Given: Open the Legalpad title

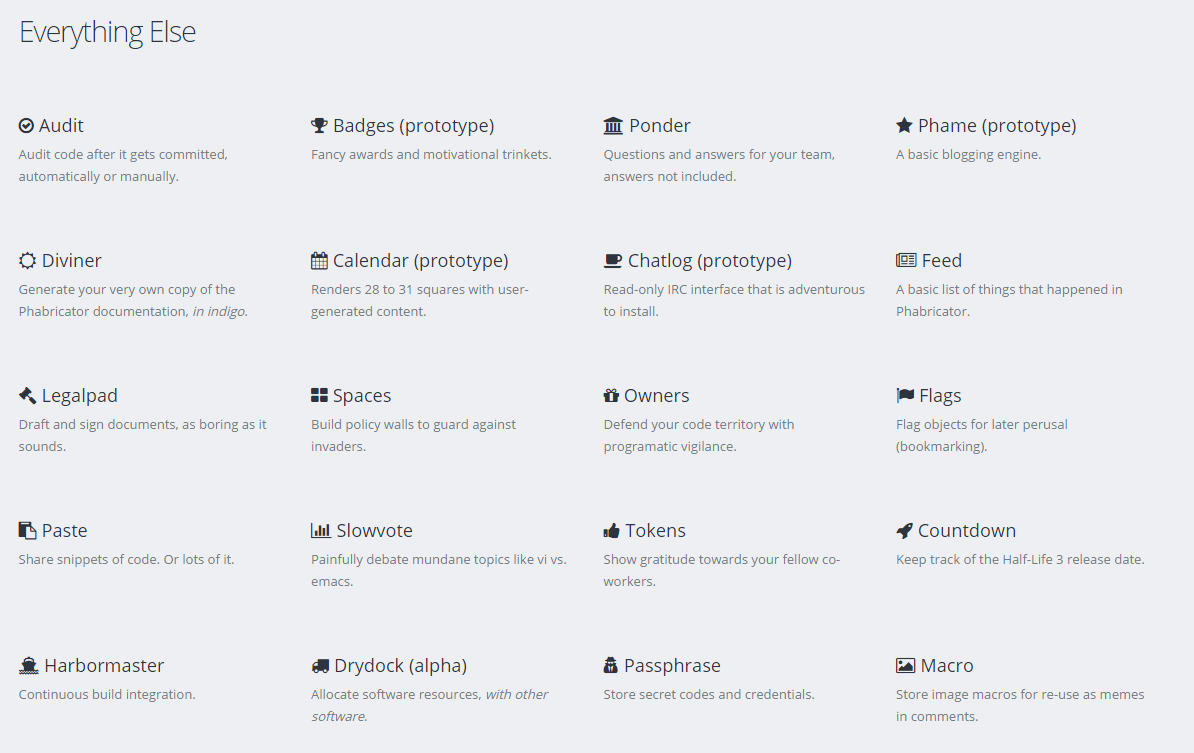Looking at the screenshot, I should coord(79,395).
